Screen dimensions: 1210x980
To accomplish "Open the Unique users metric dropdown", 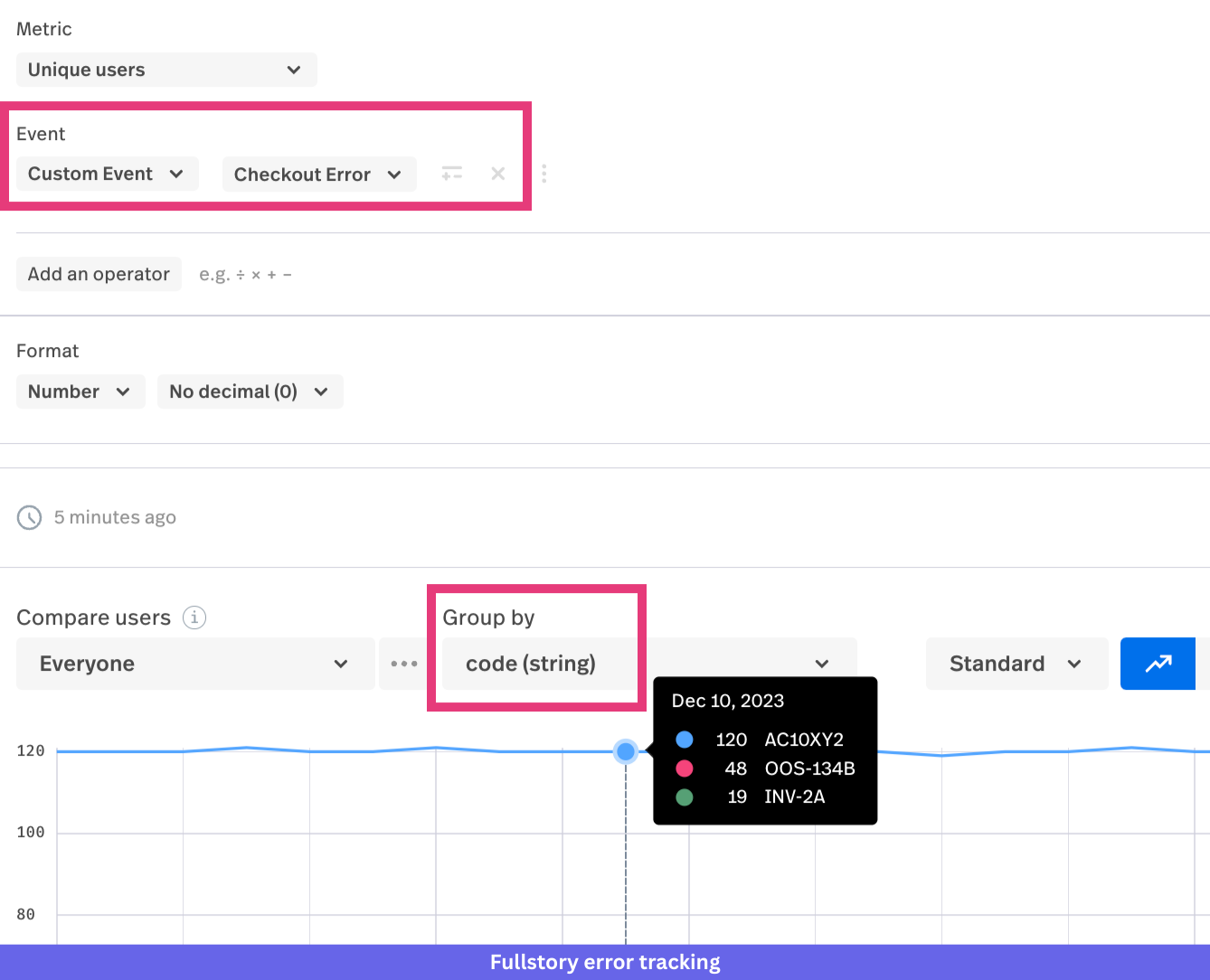I will 166,69.
